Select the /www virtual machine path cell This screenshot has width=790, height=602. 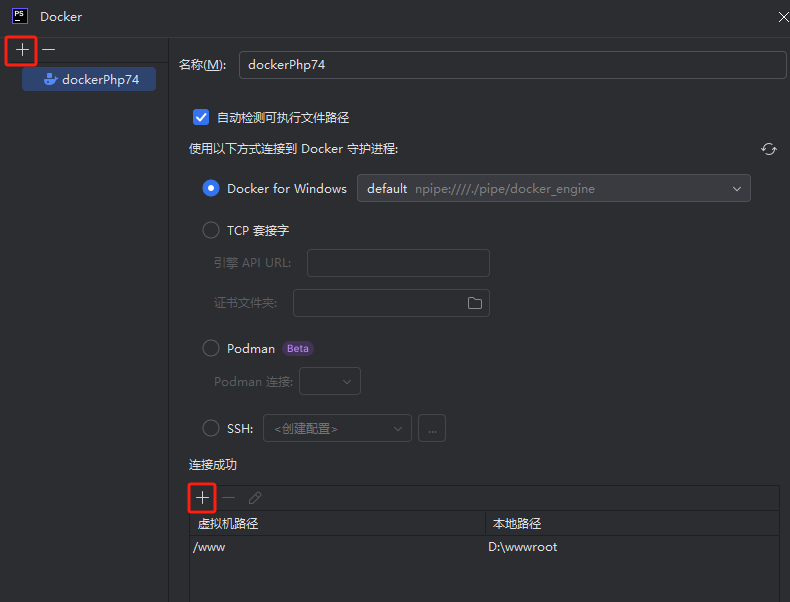(337, 547)
